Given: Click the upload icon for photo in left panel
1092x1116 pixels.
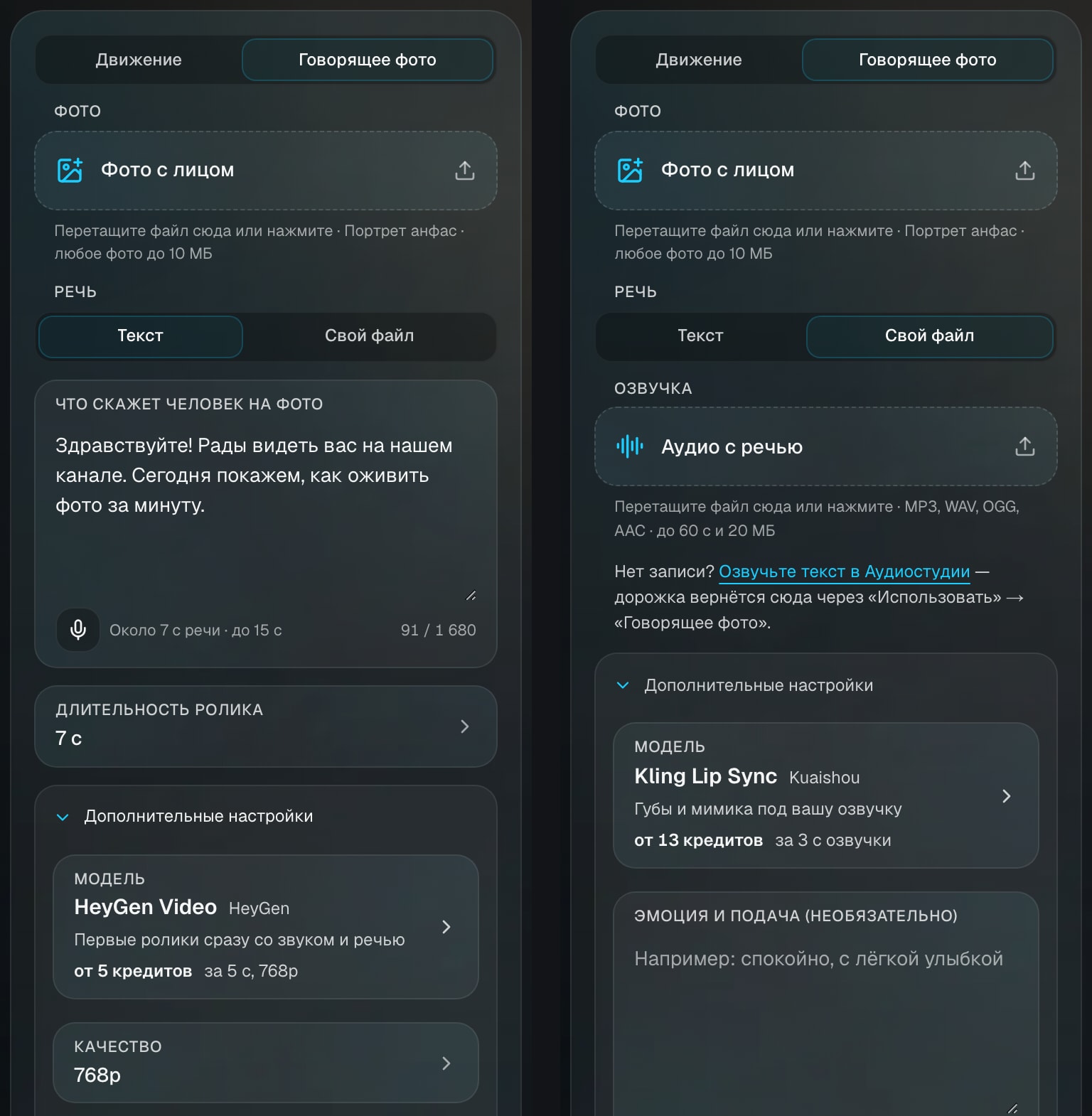Looking at the screenshot, I should click(465, 171).
